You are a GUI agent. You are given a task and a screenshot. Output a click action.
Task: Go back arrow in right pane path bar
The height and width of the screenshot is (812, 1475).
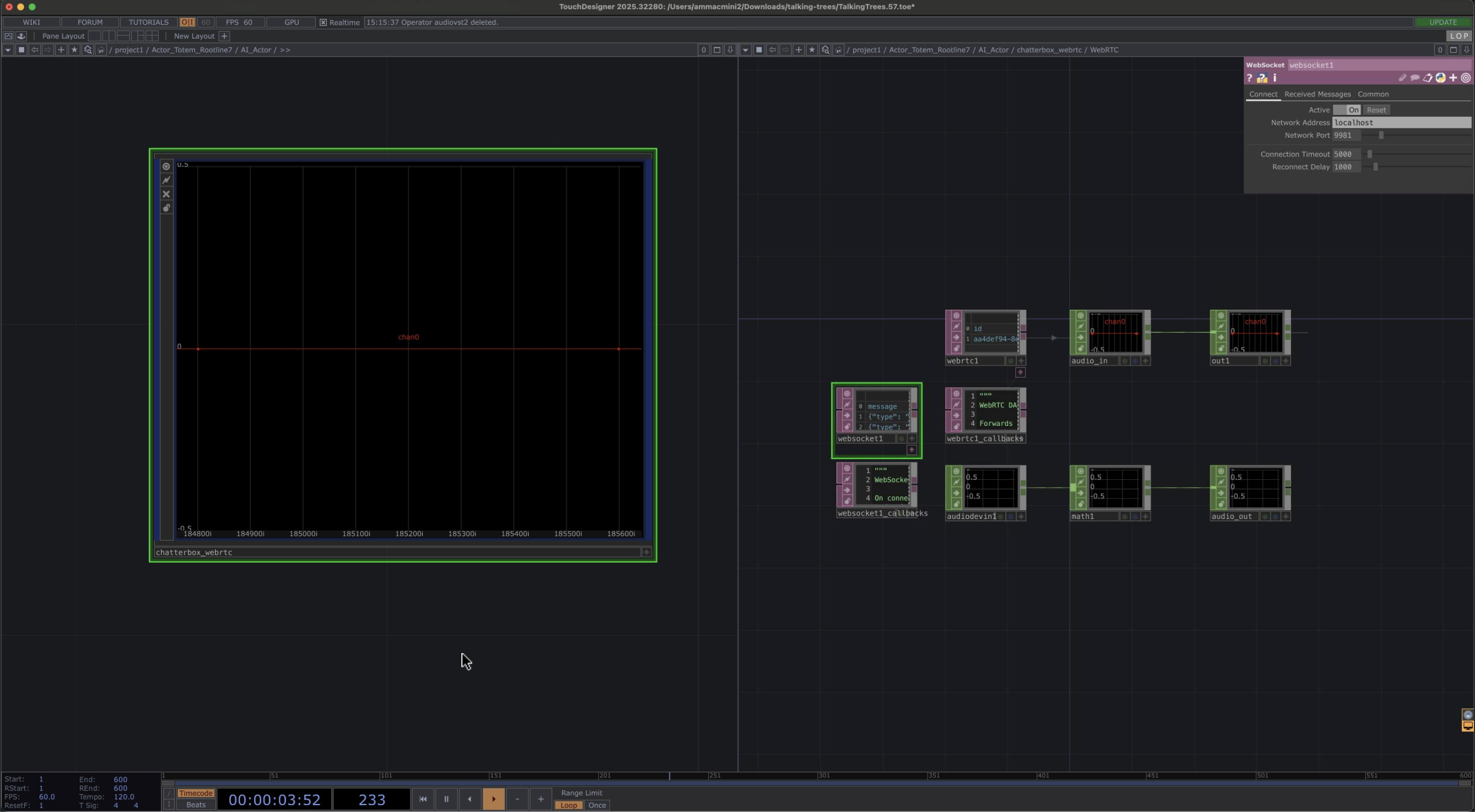pyautogui.click(x=772, y=50)
